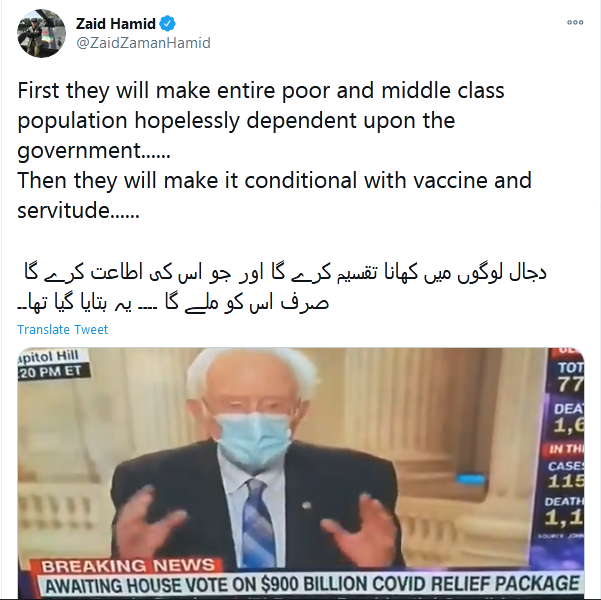
Task: Select the 'Then they will make it conditional' sentence
Action: pos(274,195)
